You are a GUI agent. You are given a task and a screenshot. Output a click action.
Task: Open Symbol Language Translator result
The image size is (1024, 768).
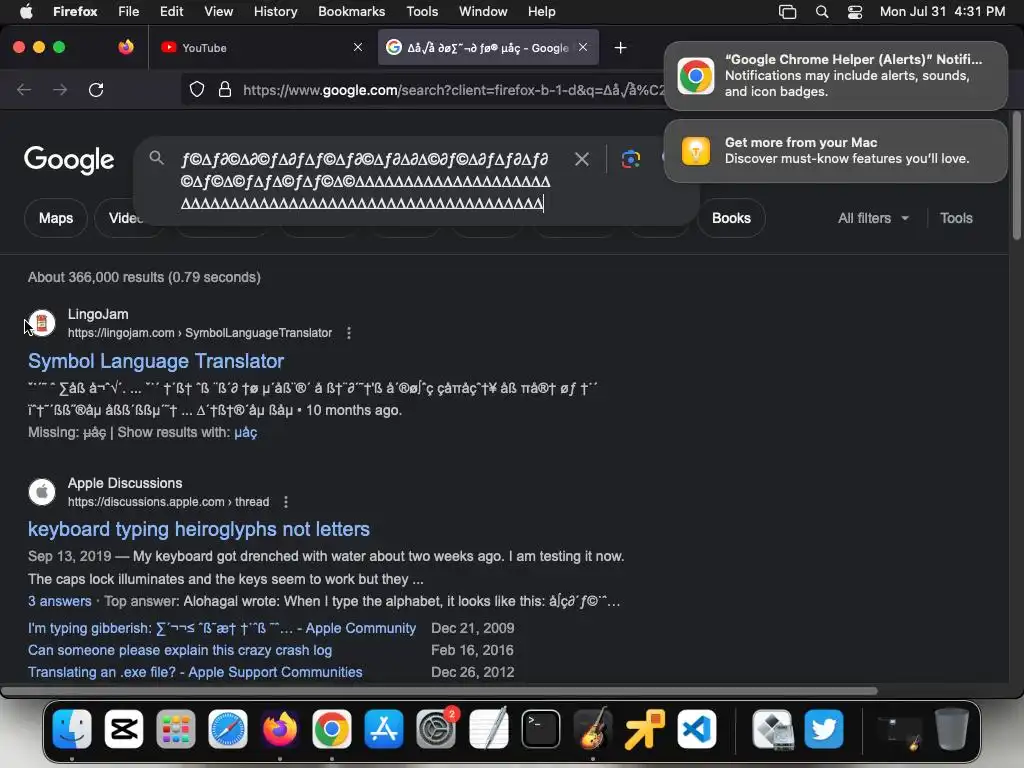pyautogui.click(x=156, y=360)
